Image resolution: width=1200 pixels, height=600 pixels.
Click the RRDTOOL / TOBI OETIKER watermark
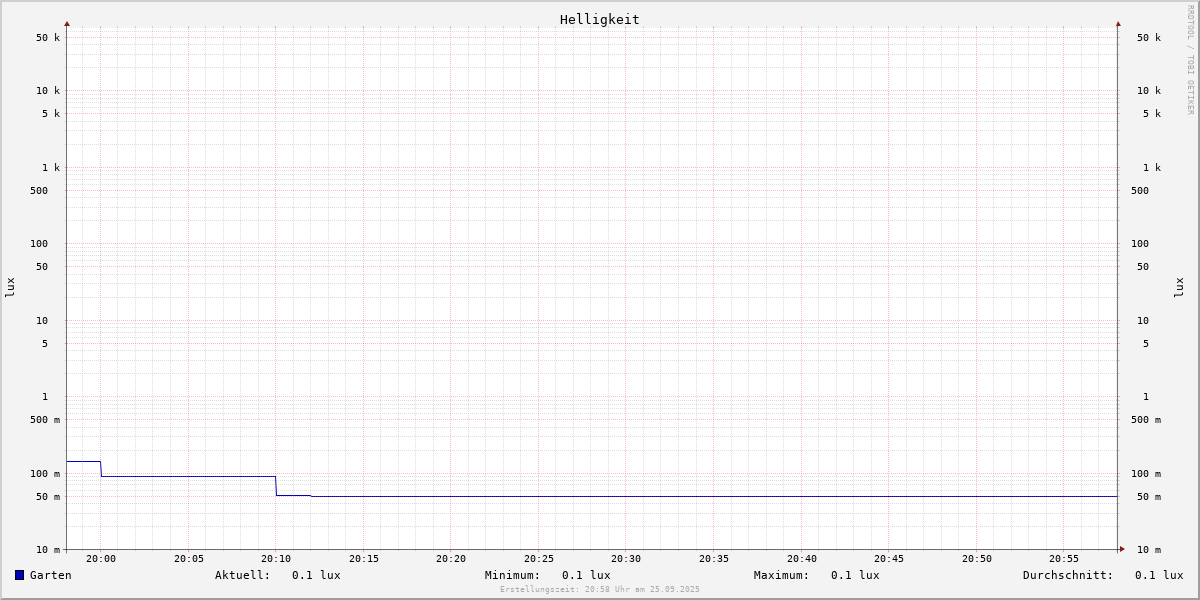(x=1190, y=60)
